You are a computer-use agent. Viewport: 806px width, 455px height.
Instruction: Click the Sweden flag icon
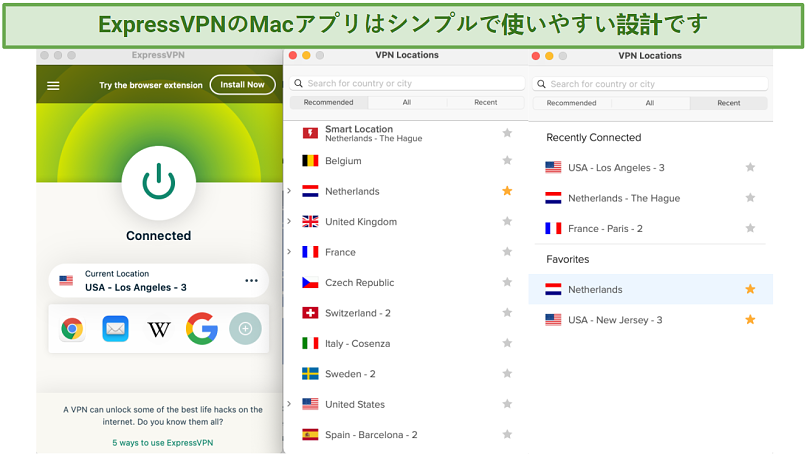point(310,374)
